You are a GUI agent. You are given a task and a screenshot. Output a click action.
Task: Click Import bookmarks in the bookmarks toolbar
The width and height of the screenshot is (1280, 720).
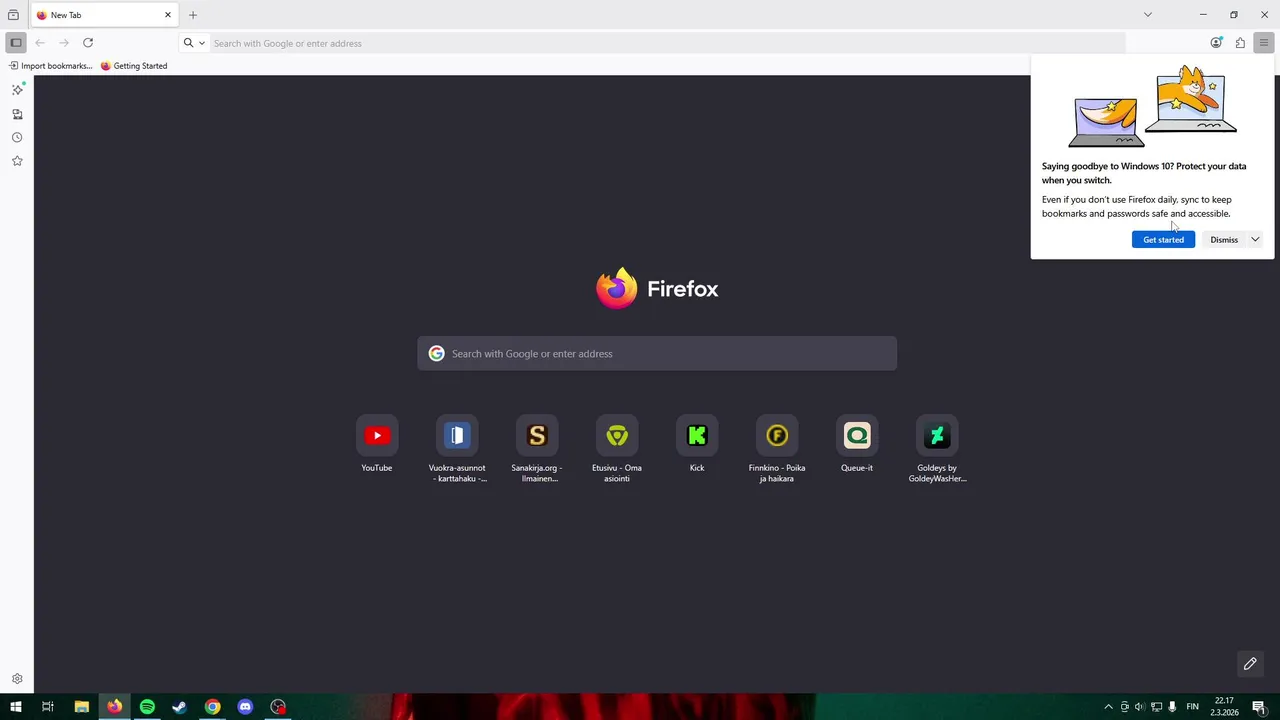pyautogui.click(x=51, y=66)
